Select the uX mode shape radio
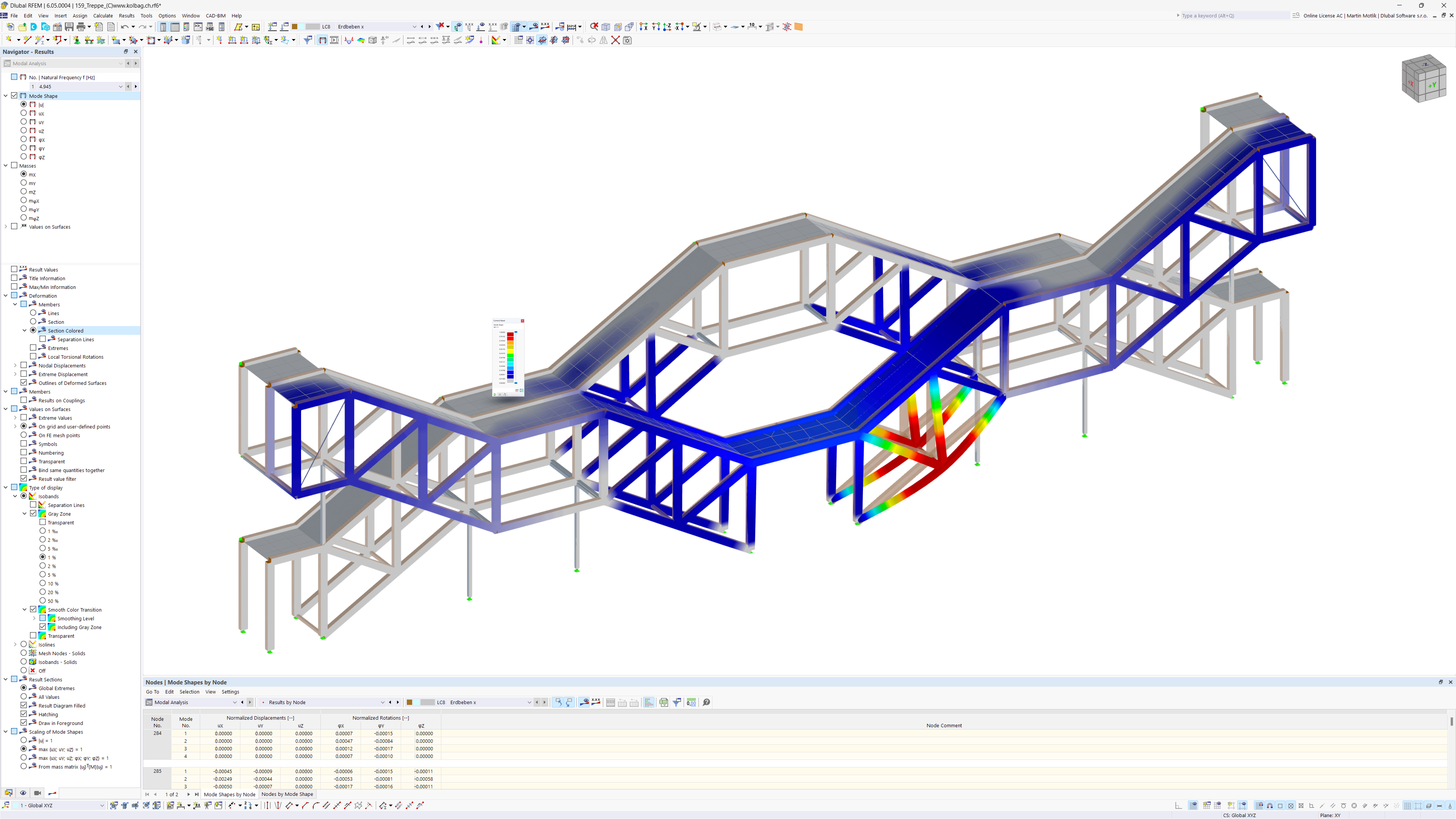The width and height of the screenshot is (1456, 819). click(x=24, y=113)
